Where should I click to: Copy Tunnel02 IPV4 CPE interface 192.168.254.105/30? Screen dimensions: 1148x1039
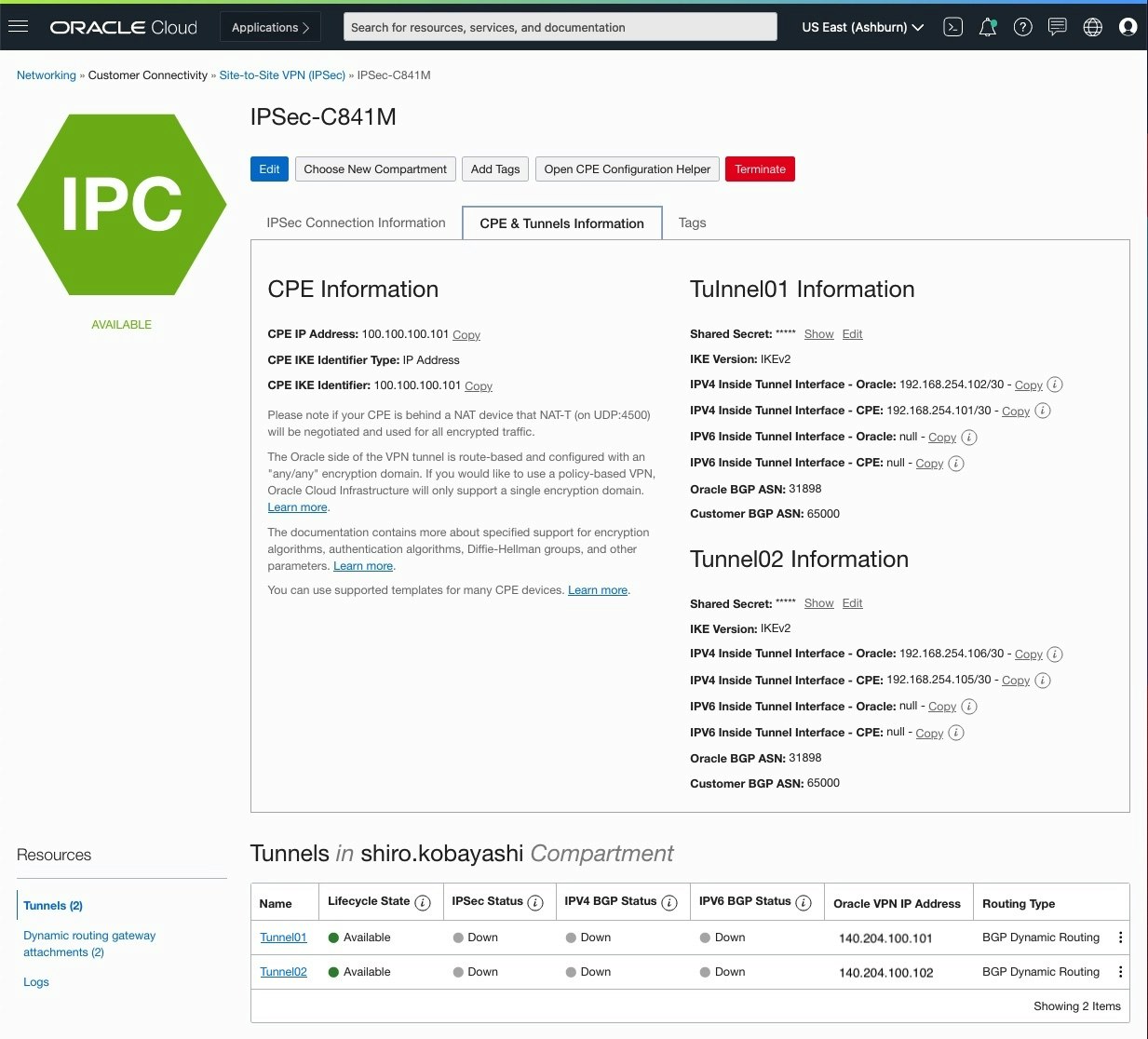tap(1016, 681)
